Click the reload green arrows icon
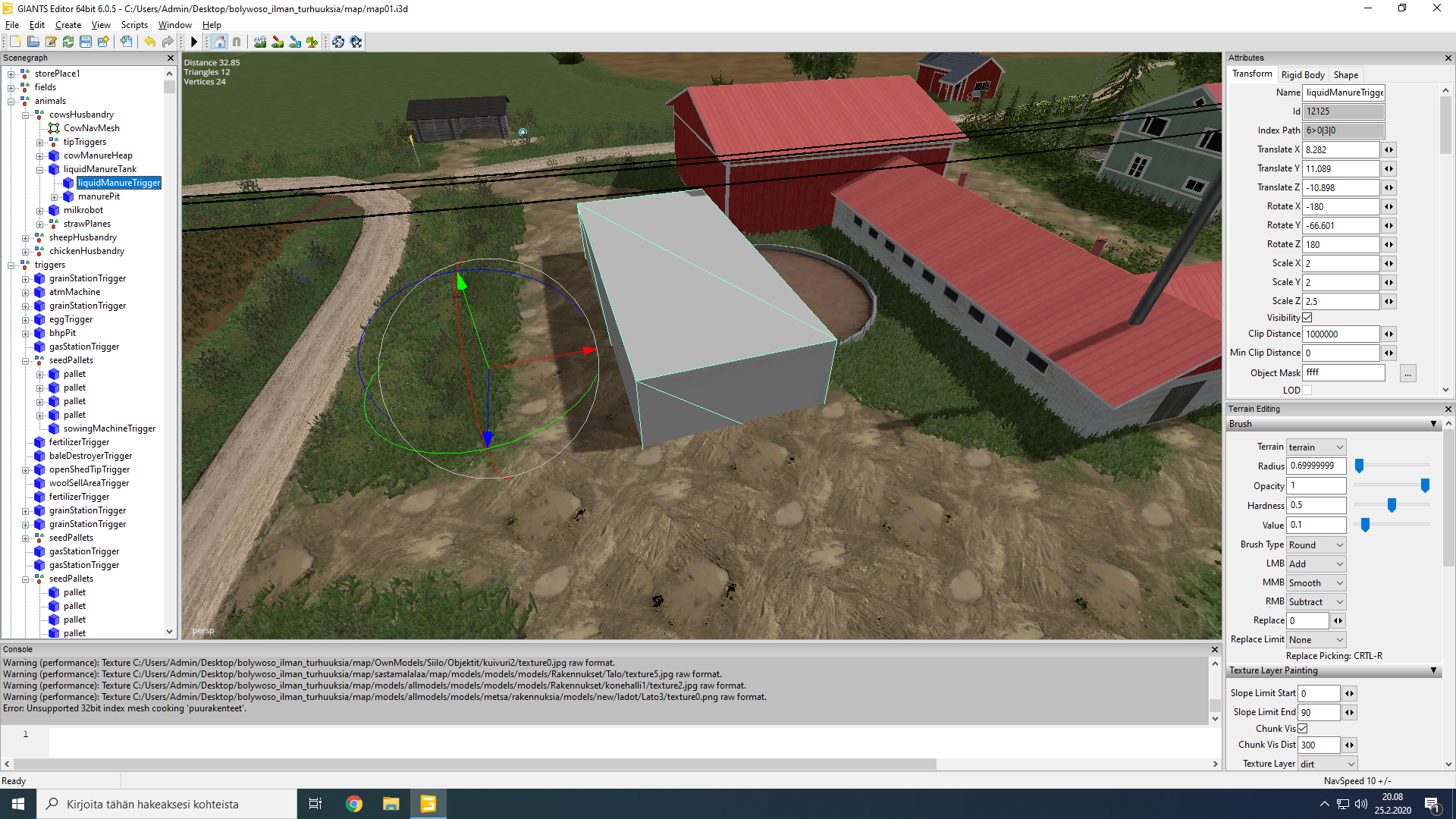Image resolution: width=1456 pixels, height=819 pixels. [x=68, y=42]
